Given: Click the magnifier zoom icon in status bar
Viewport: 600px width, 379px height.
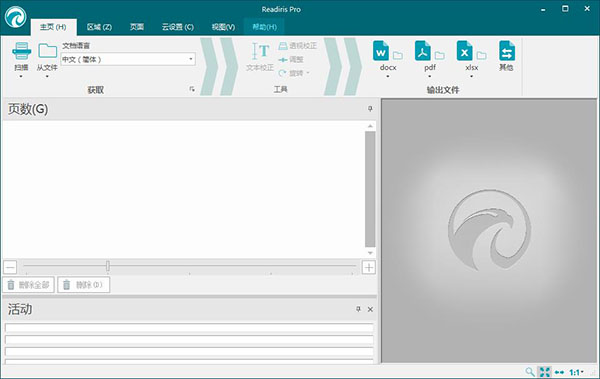Looking at the screenshot, I should pyautogui.click(x=530, y=372).
